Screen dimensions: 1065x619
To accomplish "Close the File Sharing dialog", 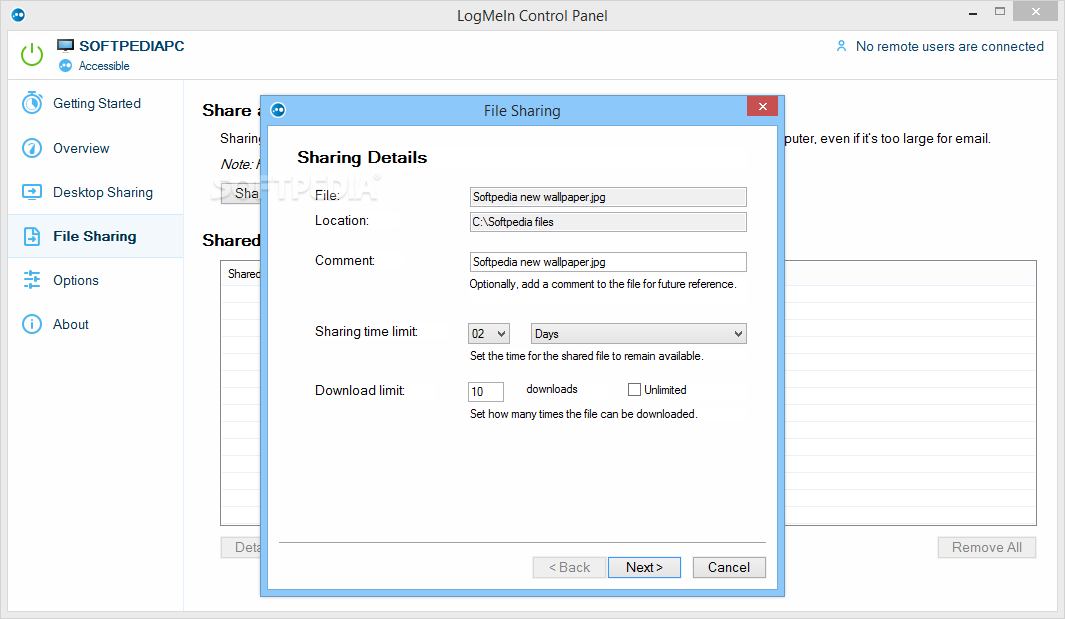I will 763,107.
